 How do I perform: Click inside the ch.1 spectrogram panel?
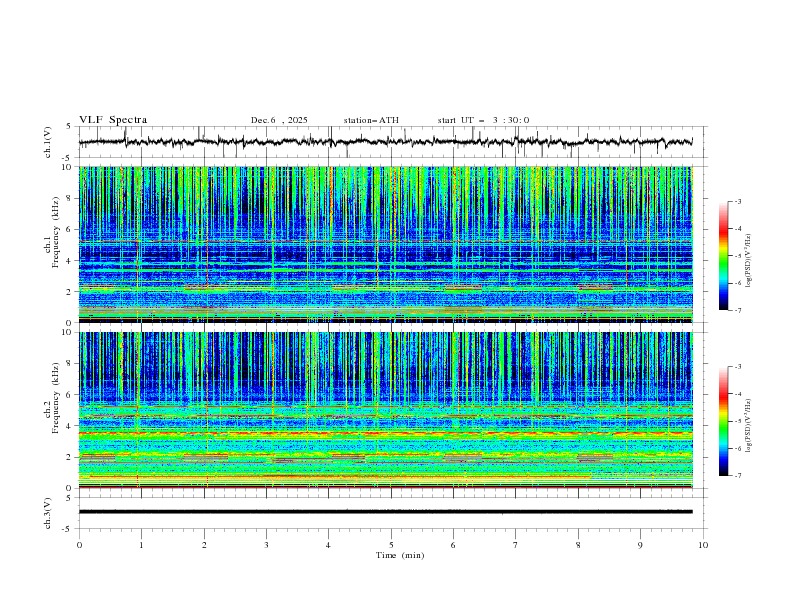(386, 244)
